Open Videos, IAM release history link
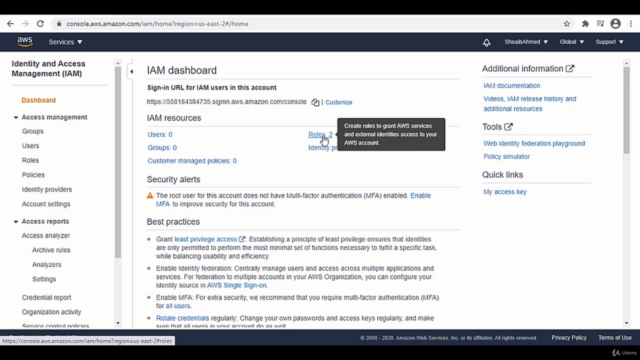 tap(530, 104)
